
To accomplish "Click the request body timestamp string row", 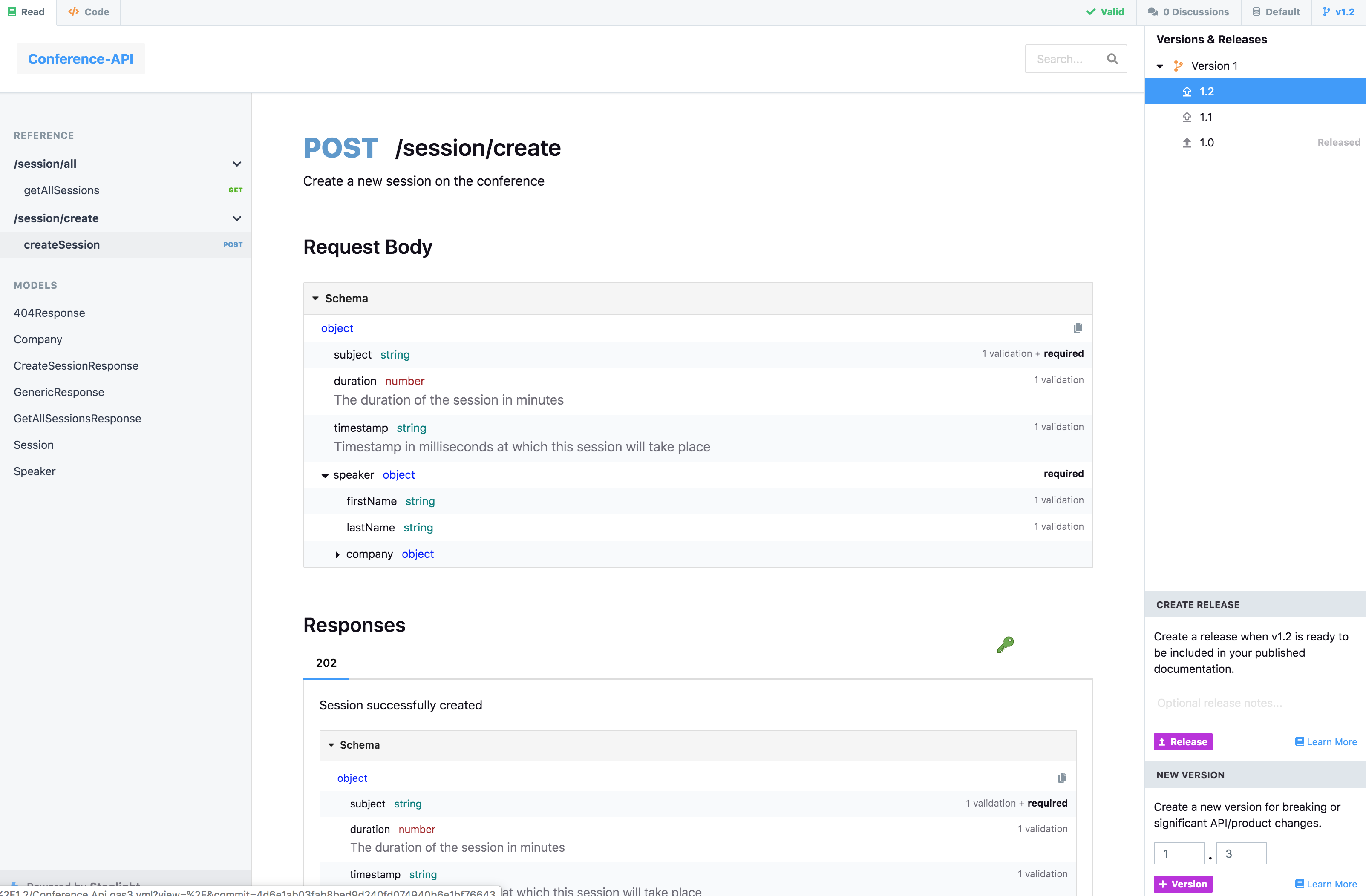I will 698,438.
